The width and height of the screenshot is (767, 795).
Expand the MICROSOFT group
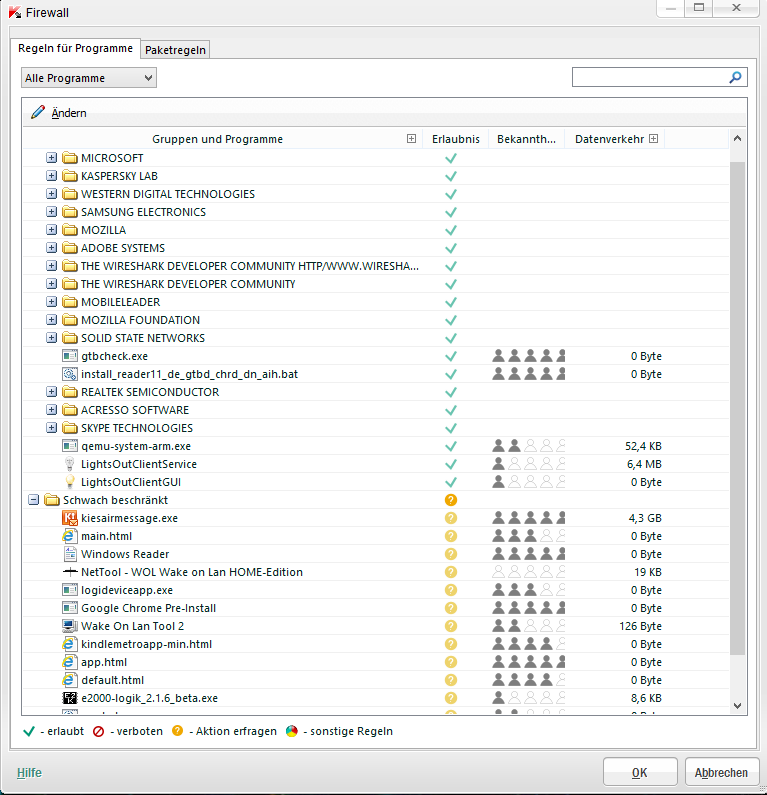[x=51, y=158]
